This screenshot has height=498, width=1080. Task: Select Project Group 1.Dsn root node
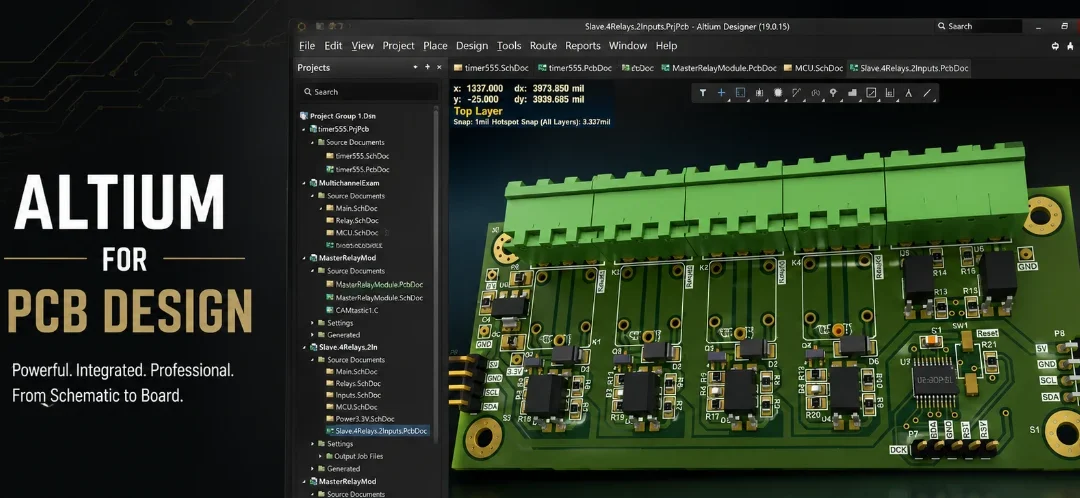coord(343,116)
